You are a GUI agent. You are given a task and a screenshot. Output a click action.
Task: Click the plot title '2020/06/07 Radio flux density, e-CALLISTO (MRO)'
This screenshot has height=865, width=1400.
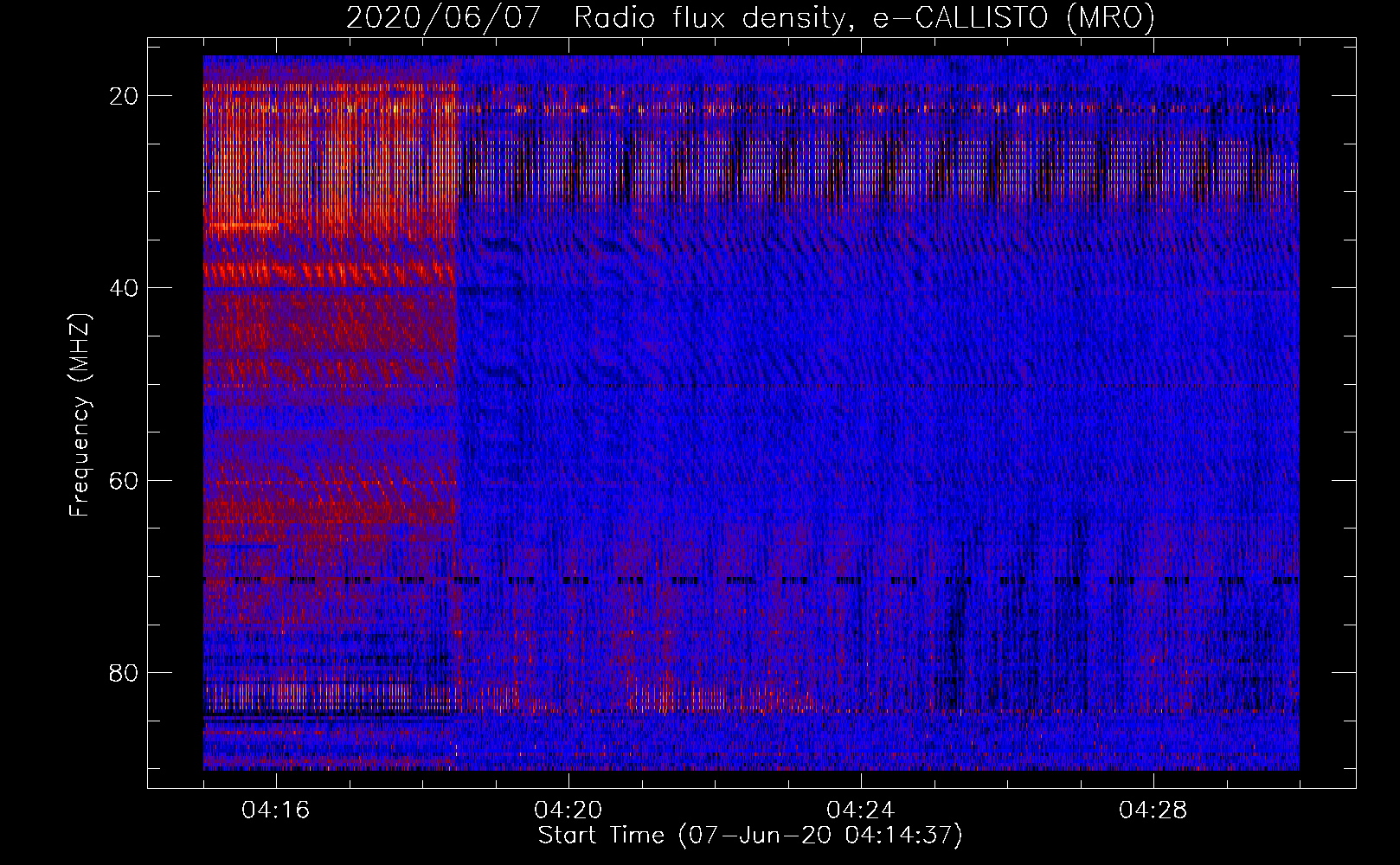tap(750, 17)
